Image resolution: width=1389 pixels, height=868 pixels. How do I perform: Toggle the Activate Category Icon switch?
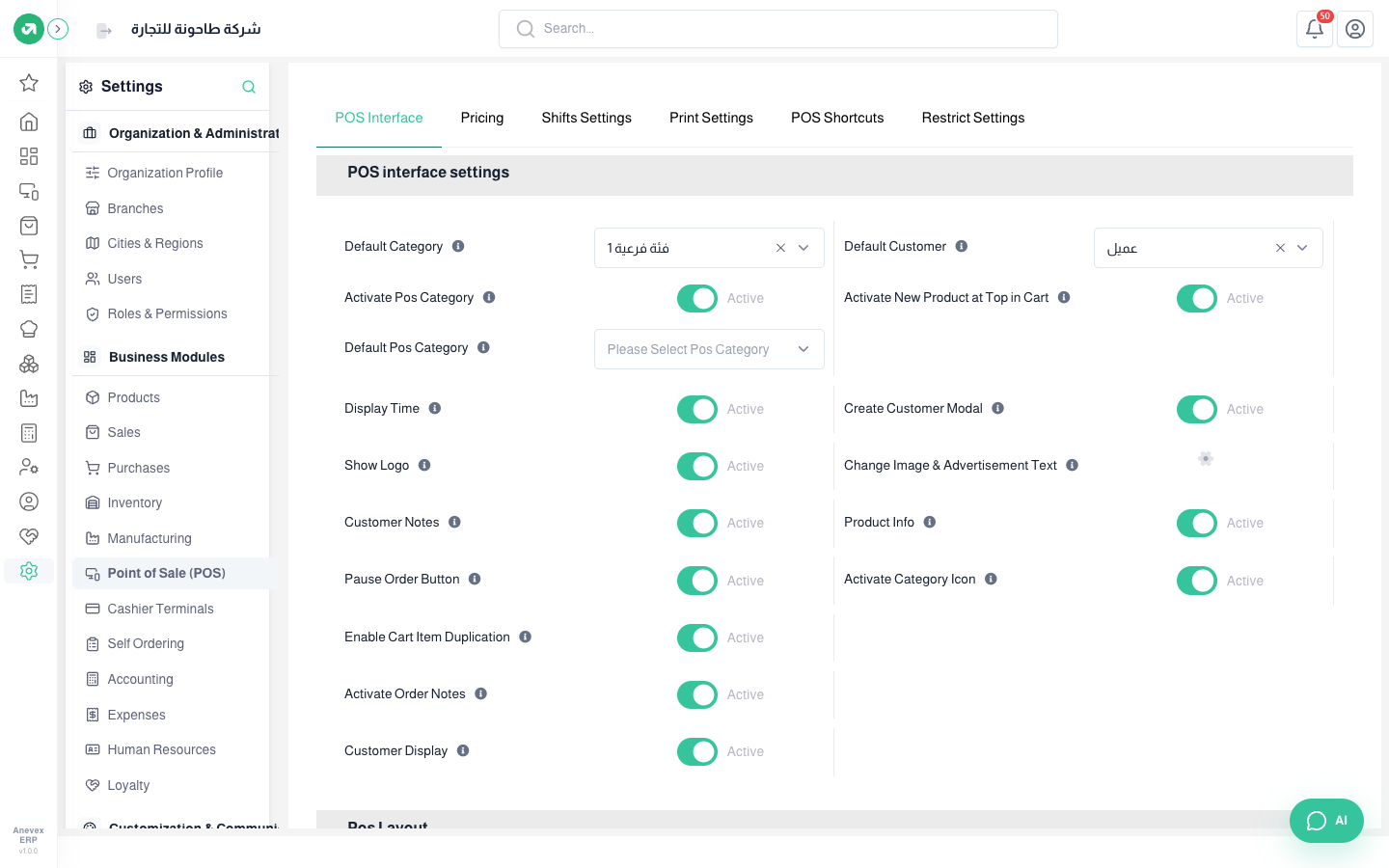click(x=1196, y=581)
